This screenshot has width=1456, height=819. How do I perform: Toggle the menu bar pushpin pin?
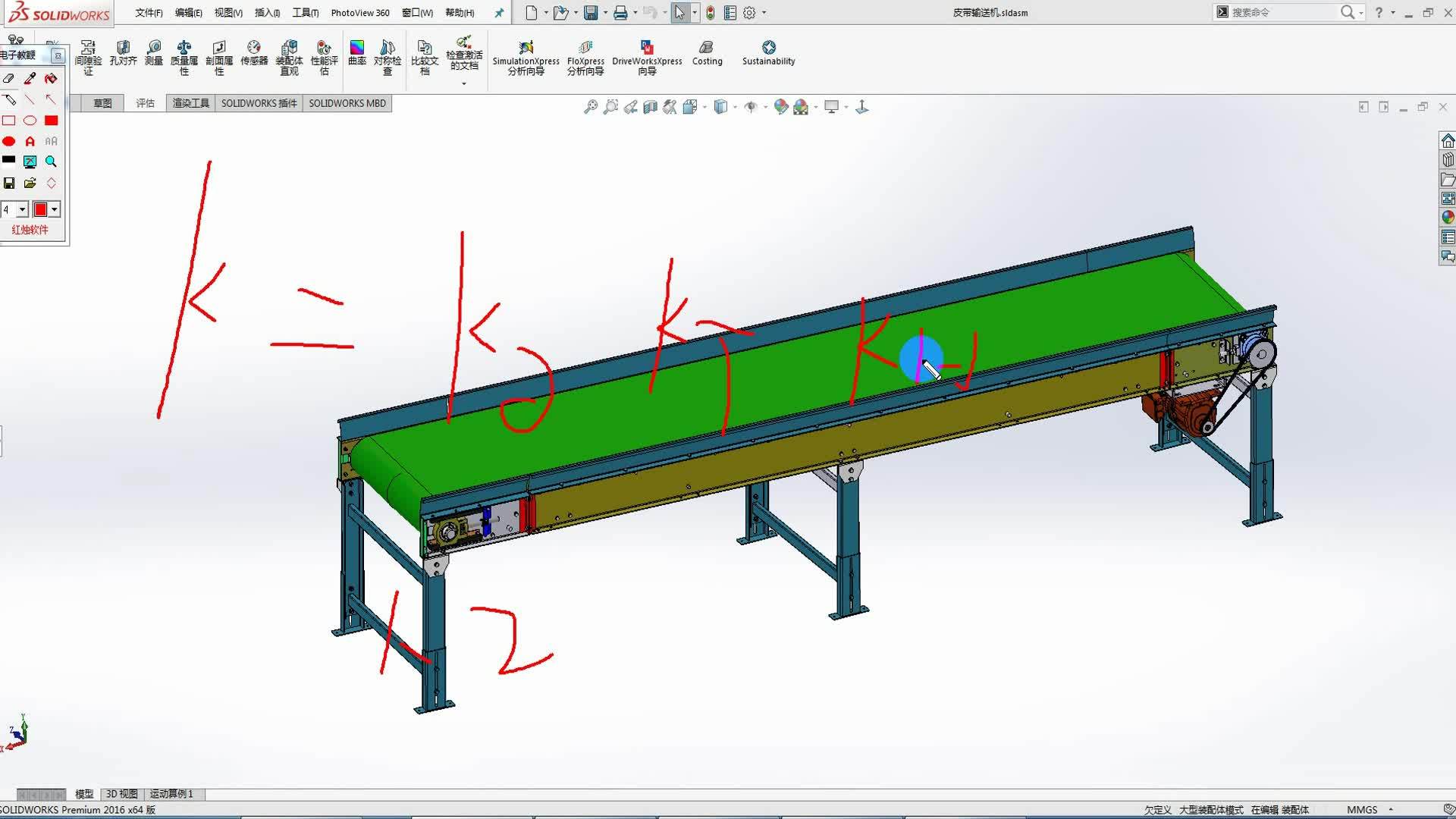click(x=498, y=12)
